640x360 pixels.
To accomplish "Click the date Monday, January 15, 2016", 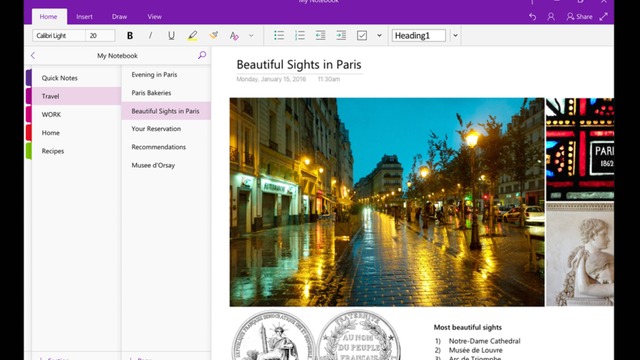I will (x=271, y=79).
